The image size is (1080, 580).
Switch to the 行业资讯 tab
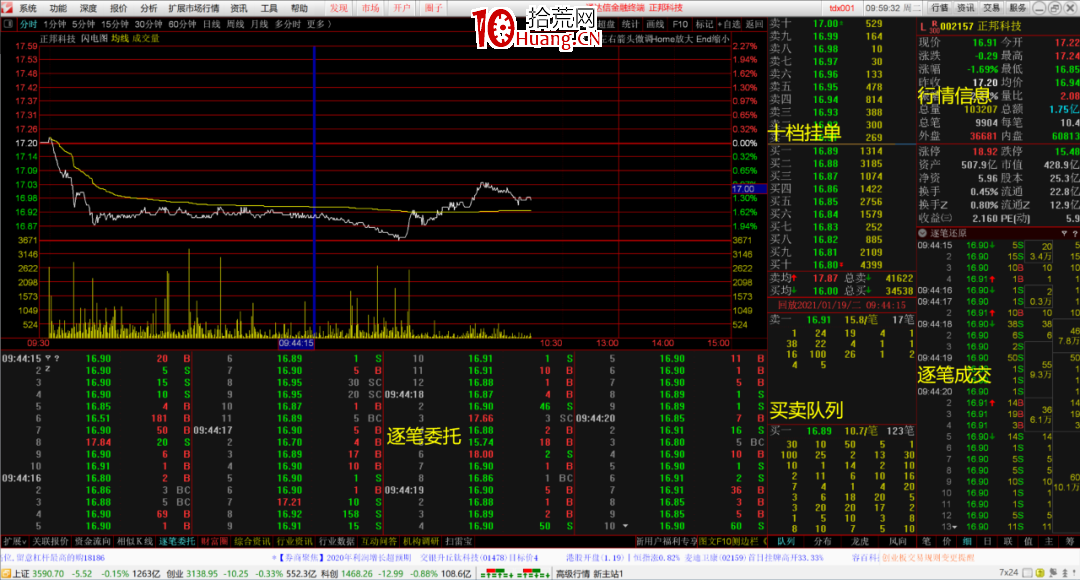click(294, 542)
